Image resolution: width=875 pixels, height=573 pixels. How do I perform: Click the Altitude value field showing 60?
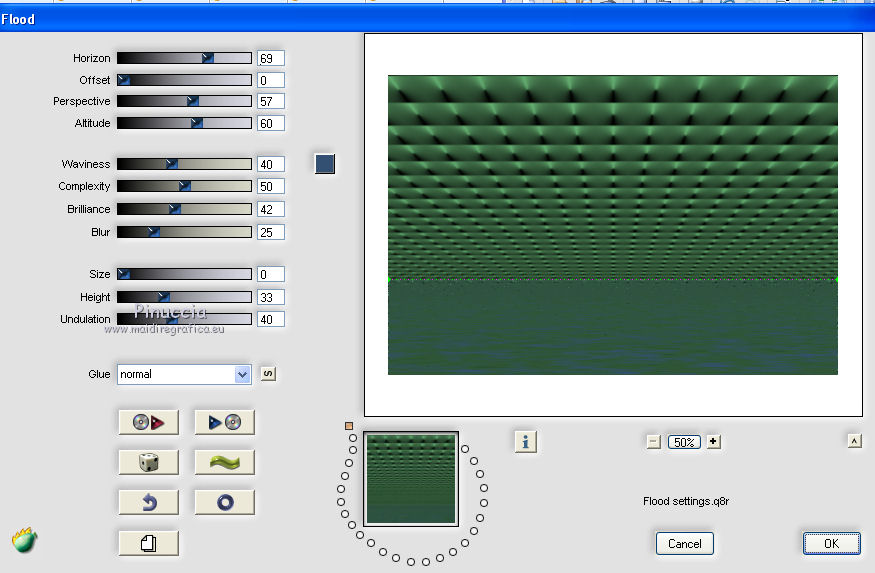click(271, 123)
